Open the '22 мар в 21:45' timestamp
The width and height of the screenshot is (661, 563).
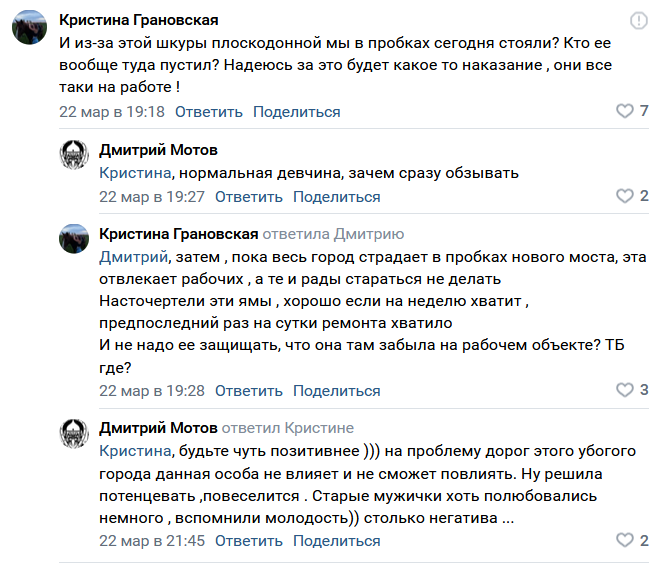point(152,541)
